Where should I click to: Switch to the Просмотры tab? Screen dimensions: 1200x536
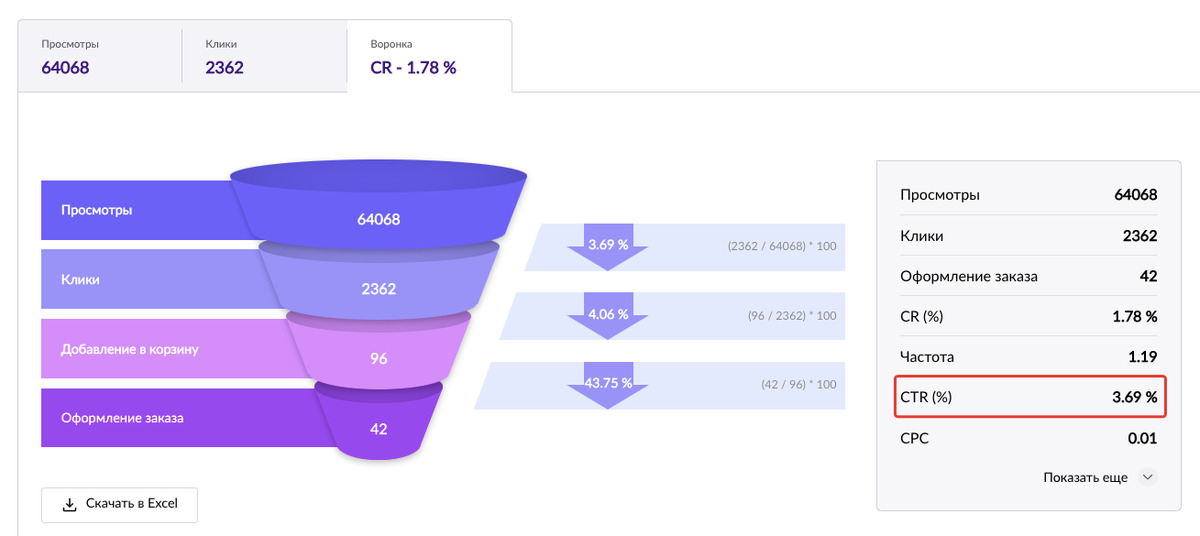pyautogui.click(x=100, y=58)
